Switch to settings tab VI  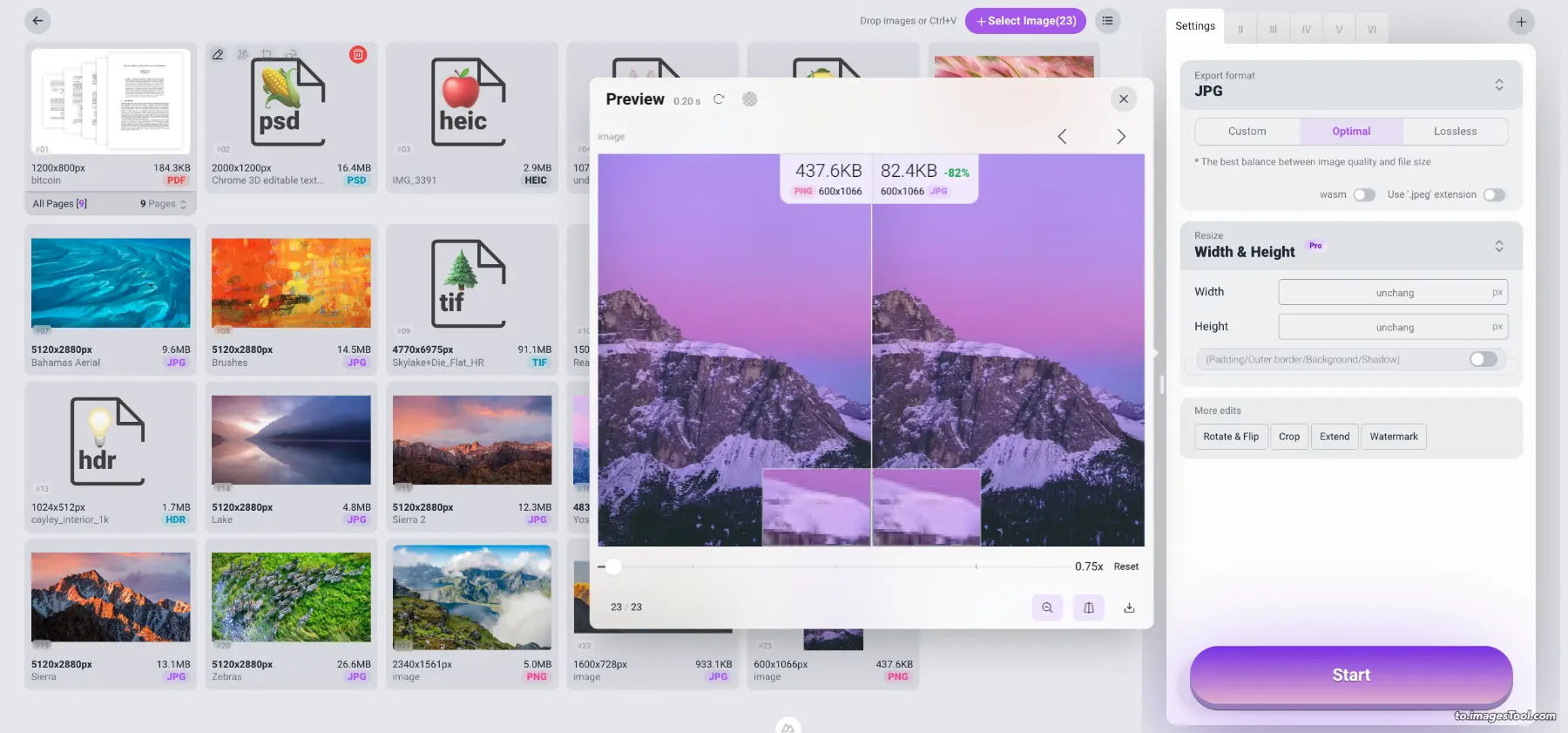coord(1372,30)
